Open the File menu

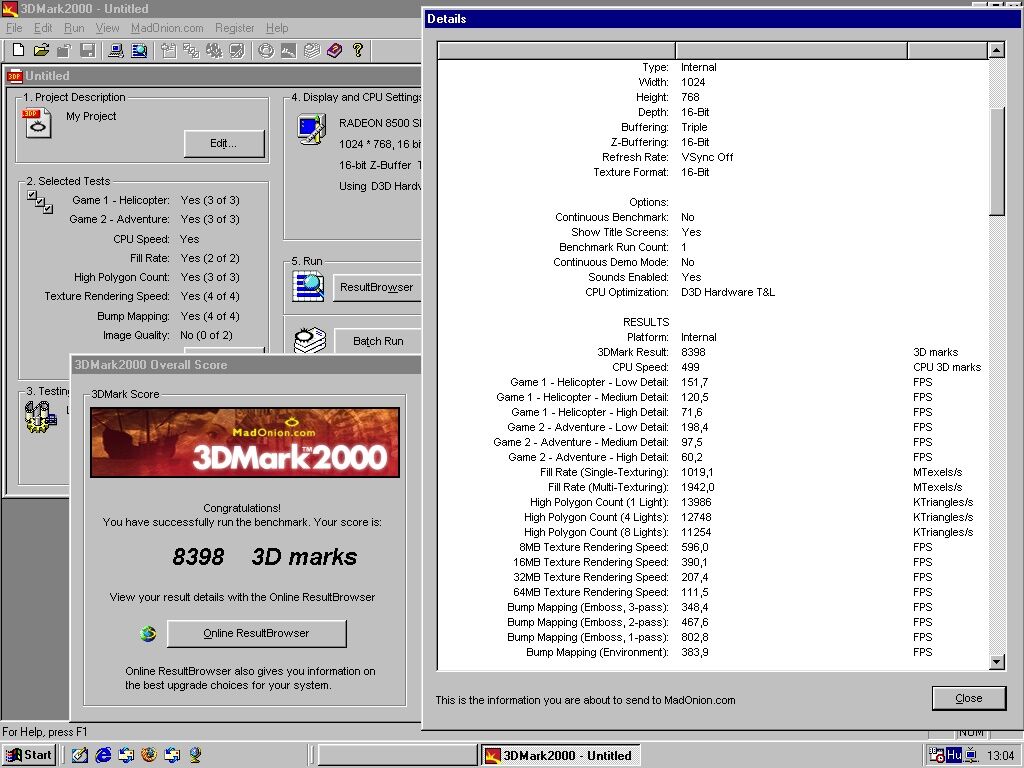(x=14, y=28)
